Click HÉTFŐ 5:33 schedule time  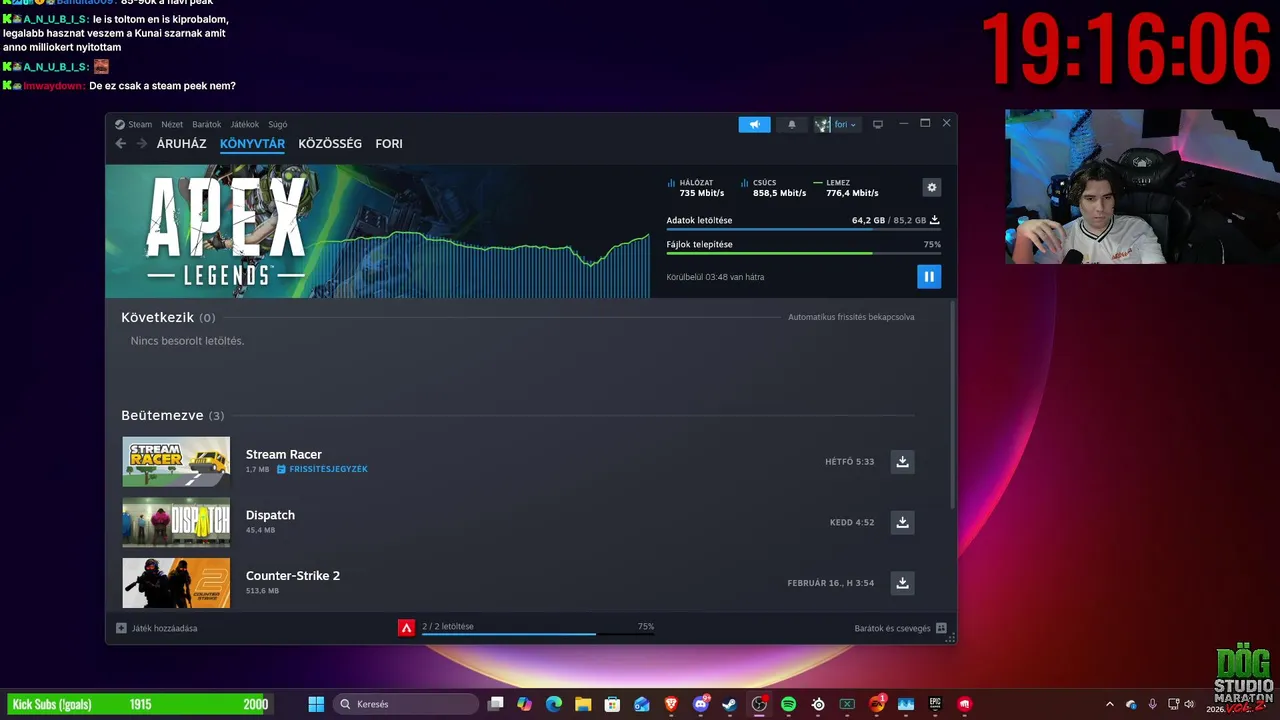(x=850, y=462)
